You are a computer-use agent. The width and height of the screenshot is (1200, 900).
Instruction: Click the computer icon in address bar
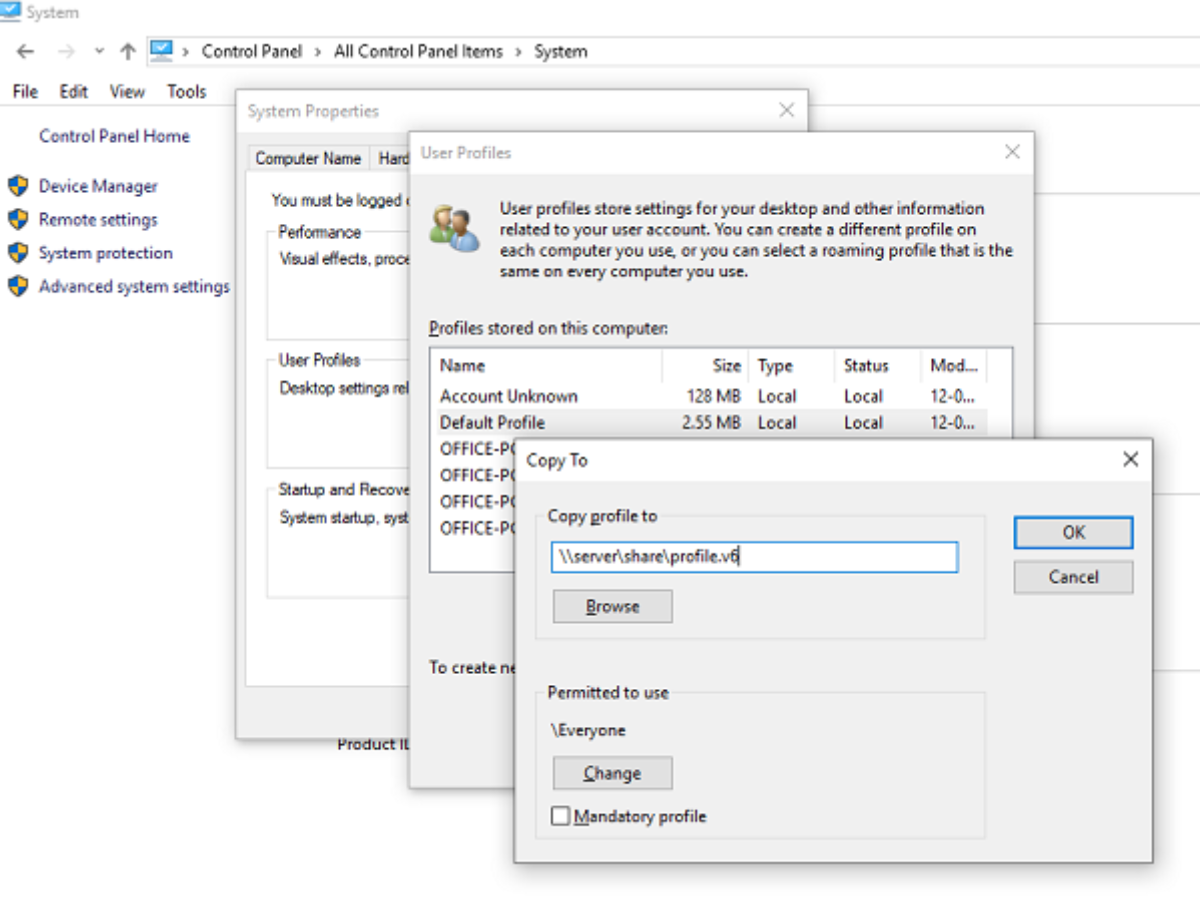161,50
